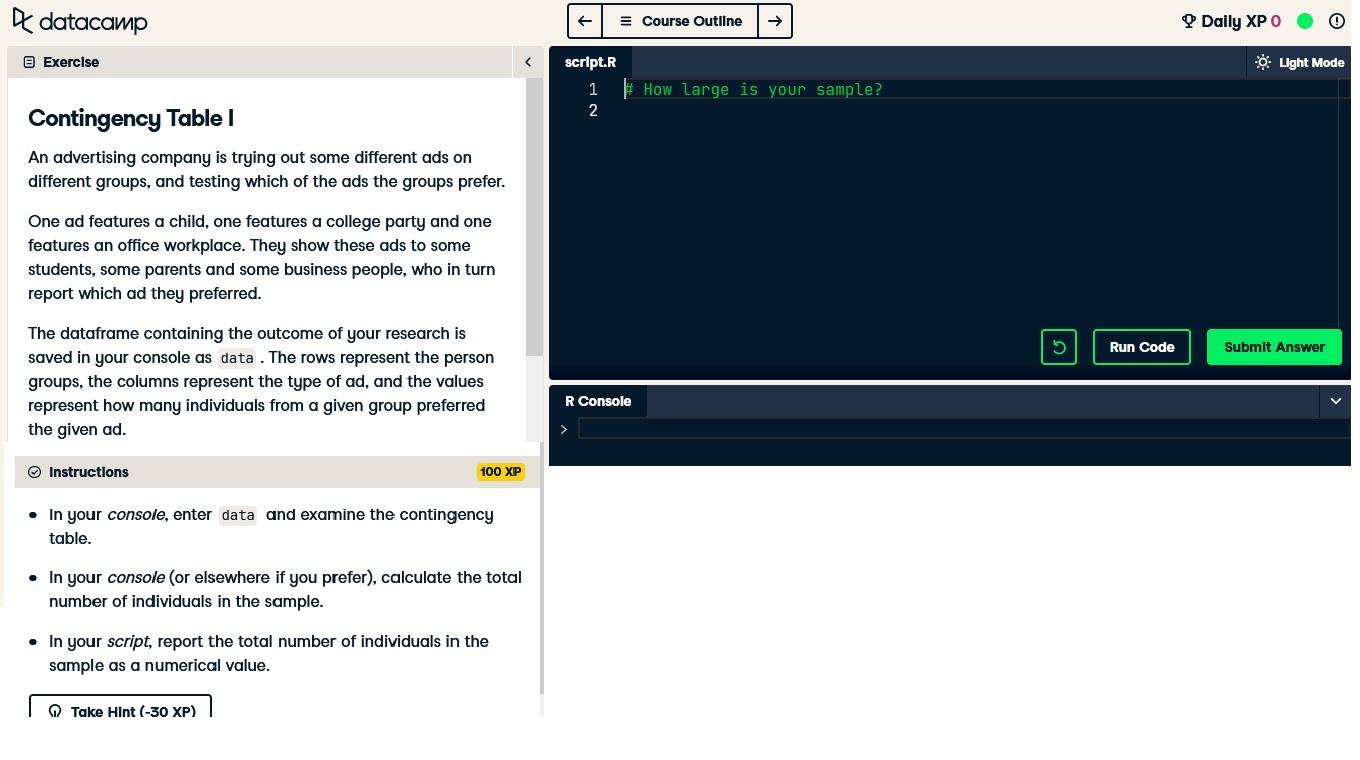This screenshot has width=1360, height=760.
Task: Select the script.R tab
Action: point(590,62)
